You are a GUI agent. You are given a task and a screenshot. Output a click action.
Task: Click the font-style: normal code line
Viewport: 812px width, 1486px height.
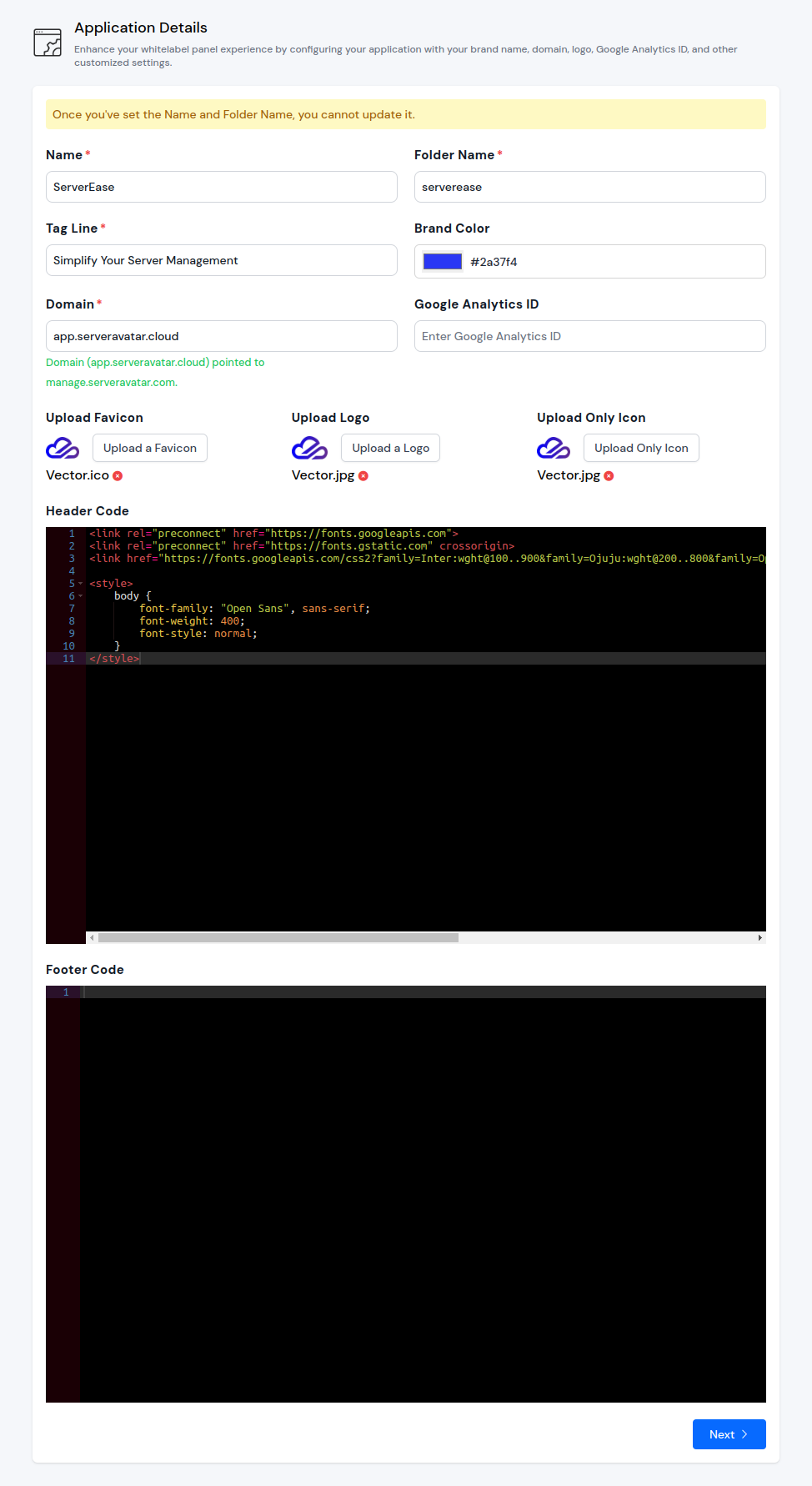click(198, 634)
